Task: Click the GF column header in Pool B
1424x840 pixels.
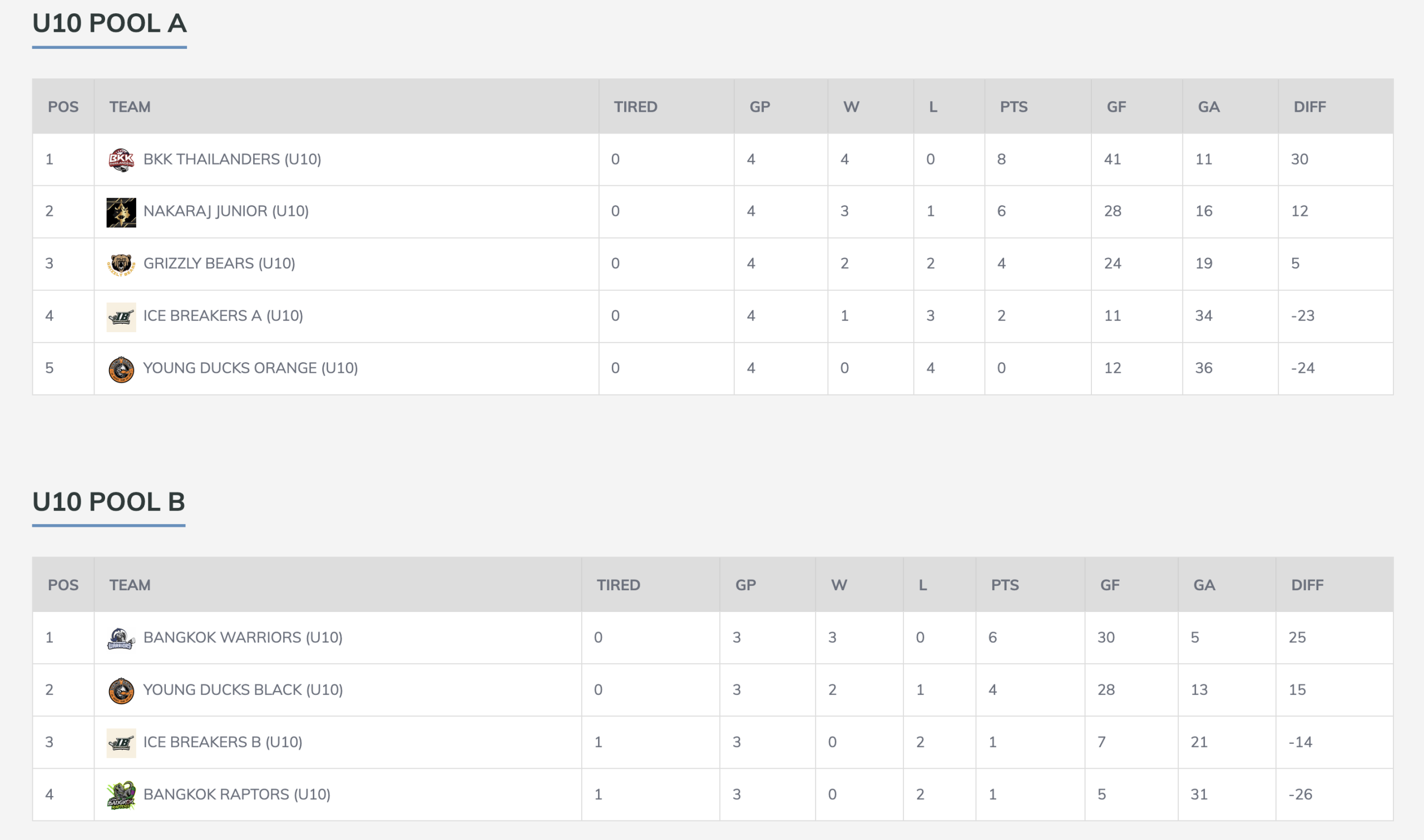Action: [1109, 585]
